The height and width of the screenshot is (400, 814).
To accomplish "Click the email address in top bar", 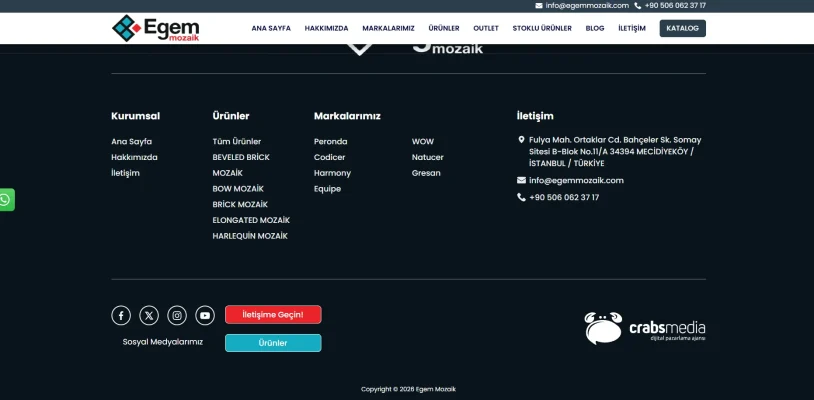I will pyautogui.click(x=587, y=6).
